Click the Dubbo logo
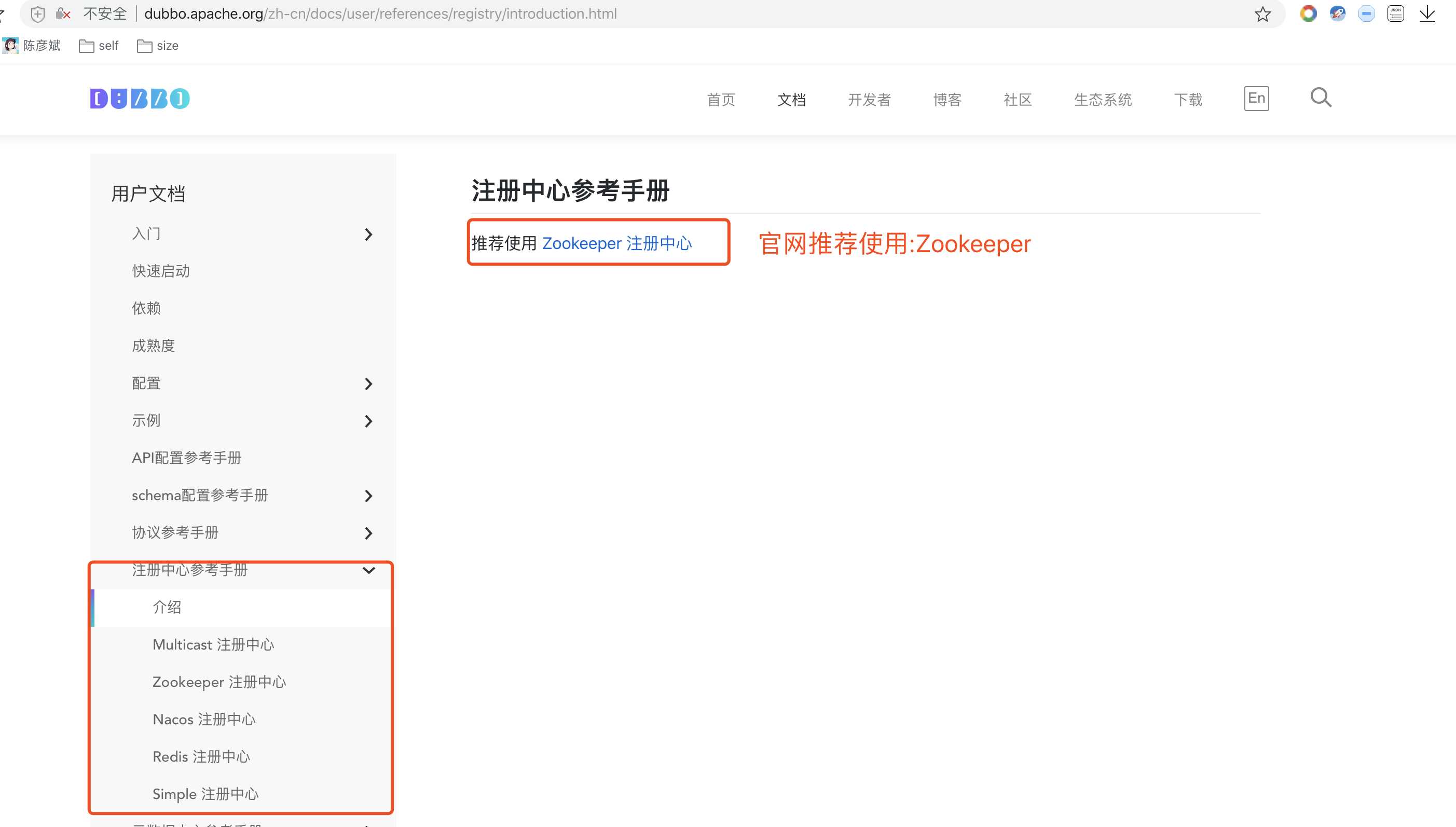The image size is (1456, 827). [140, 99]
